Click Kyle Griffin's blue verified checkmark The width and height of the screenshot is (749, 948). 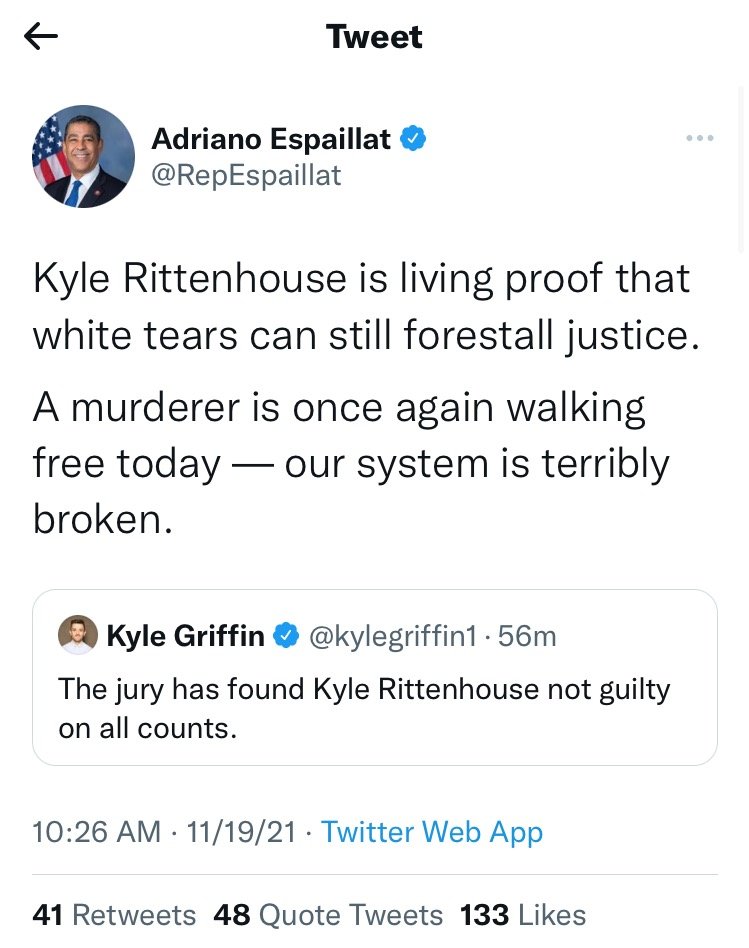tap(287, 635)
